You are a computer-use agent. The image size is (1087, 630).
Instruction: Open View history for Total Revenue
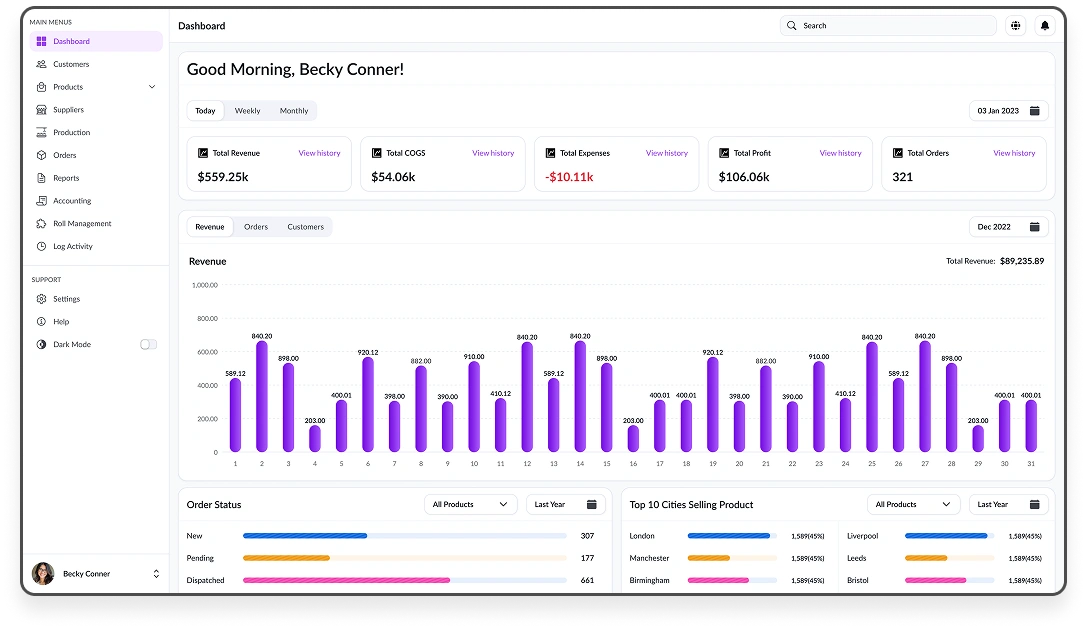tap(320, 153)
